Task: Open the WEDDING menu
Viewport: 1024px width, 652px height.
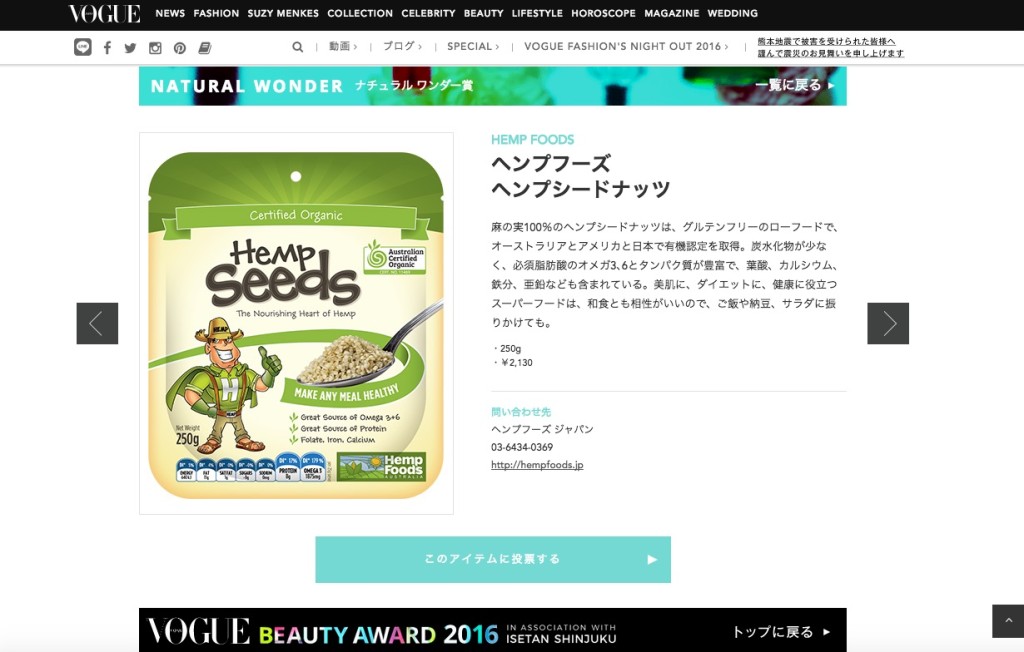Action: coord(733,13)
